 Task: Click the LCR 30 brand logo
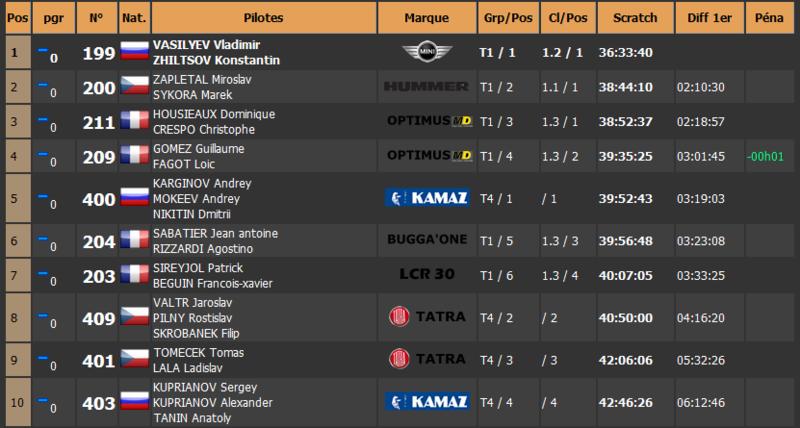point(427,274)
